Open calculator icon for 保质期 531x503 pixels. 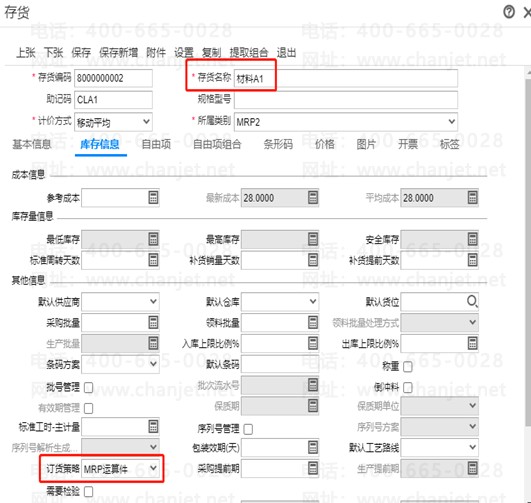coord(313,405)
